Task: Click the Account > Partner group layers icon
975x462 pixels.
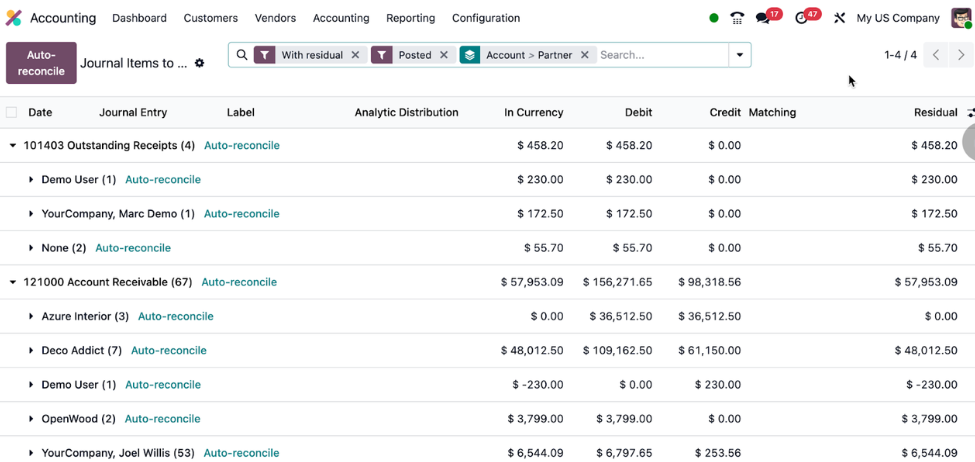Action: (x=470, y=55)
